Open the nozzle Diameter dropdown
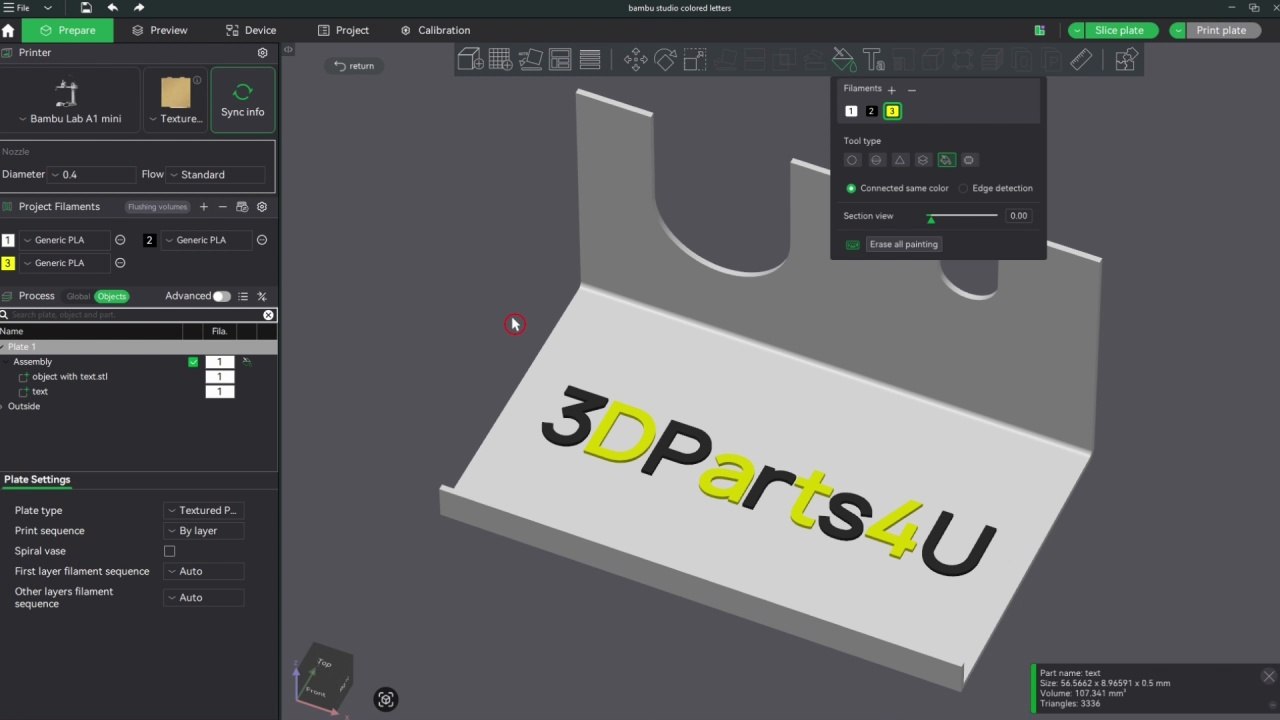The width and height of the screenshot is (1280, 720). pos(92,174)
